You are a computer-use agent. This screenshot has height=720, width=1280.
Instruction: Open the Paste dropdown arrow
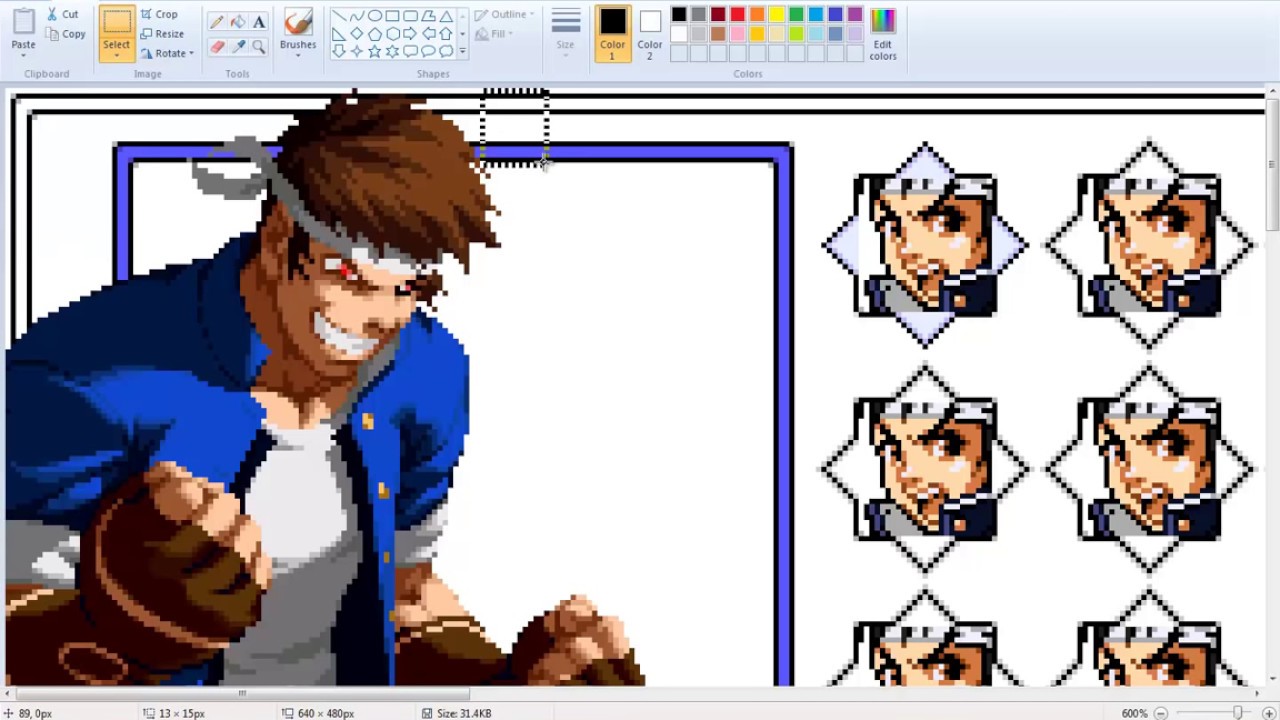pos(23,56)
